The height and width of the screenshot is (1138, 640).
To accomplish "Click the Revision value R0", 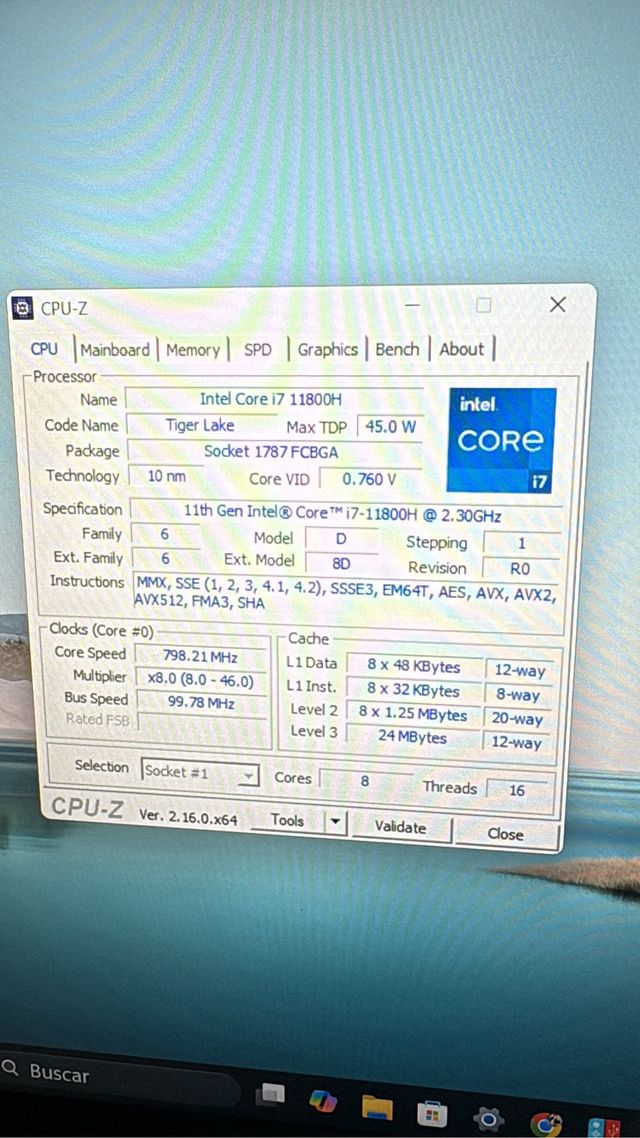I will click(x=521, y=569).
